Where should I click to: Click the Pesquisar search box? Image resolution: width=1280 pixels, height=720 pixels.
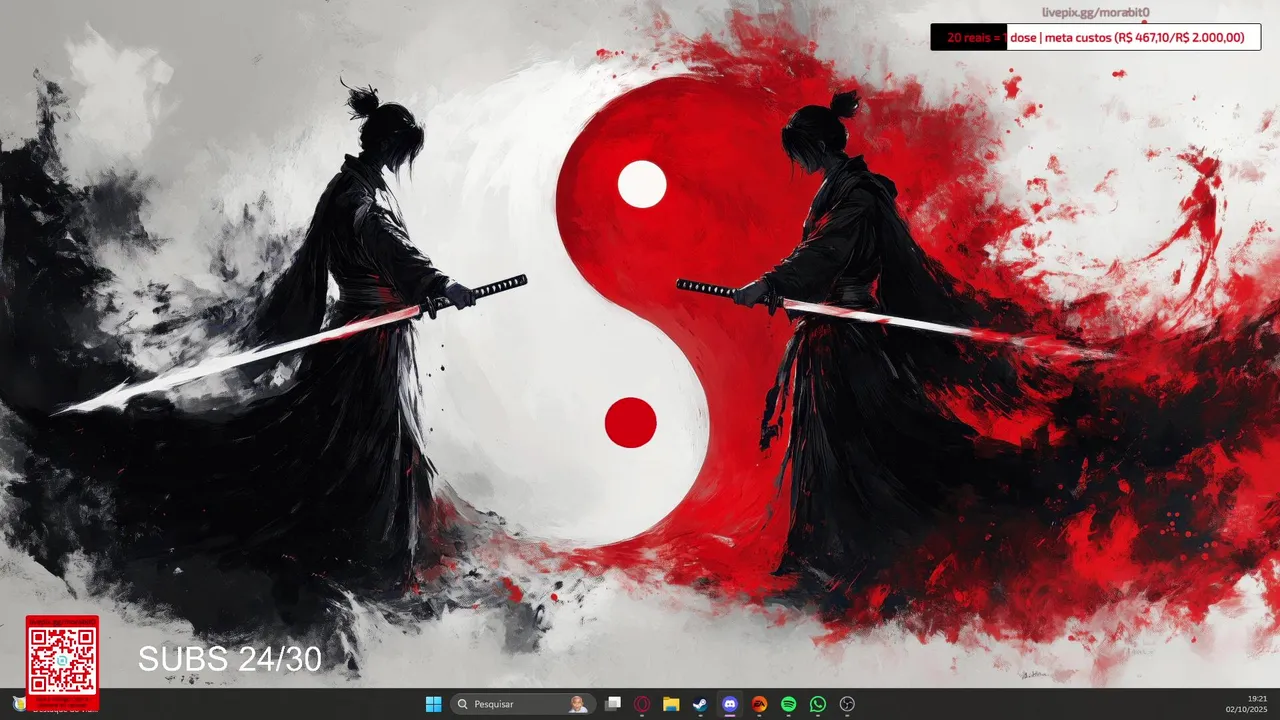coord(523,704)
